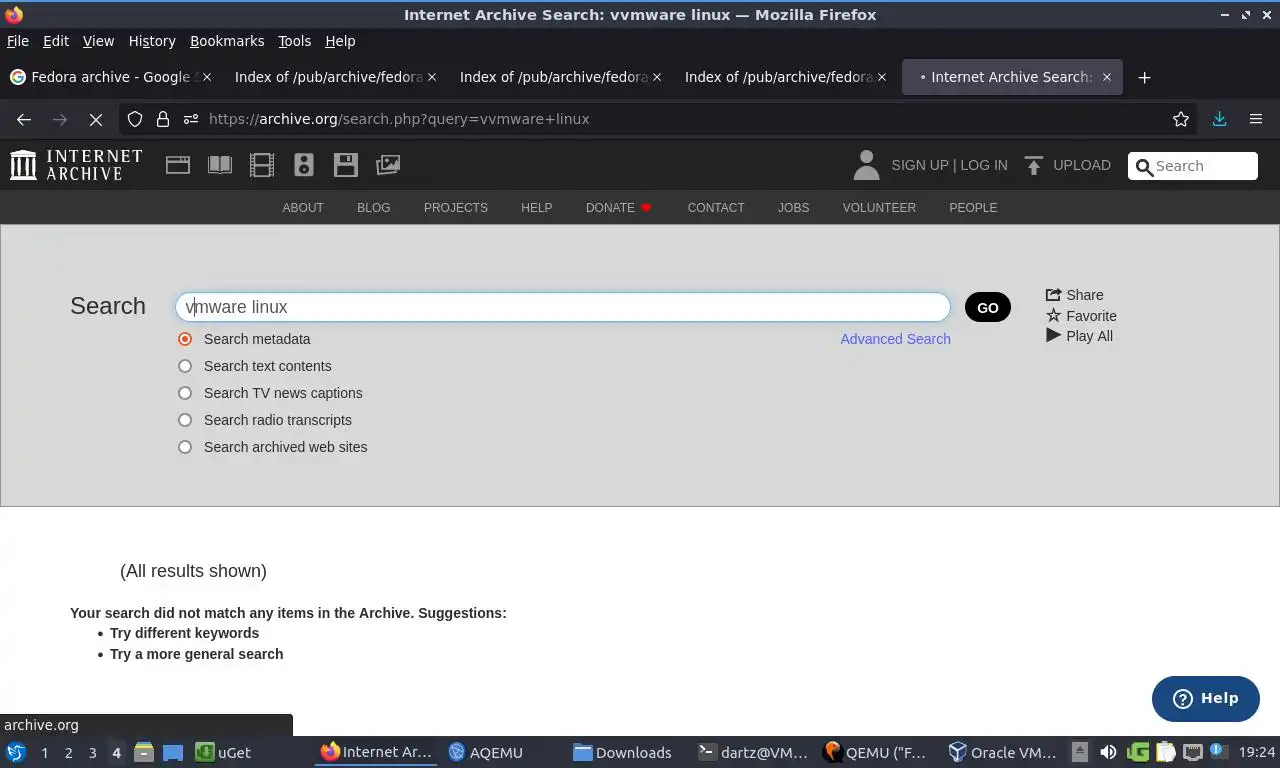Select Search radio transcripts radio button
This screenshot has height=768, width=1280.
(185, 420)
